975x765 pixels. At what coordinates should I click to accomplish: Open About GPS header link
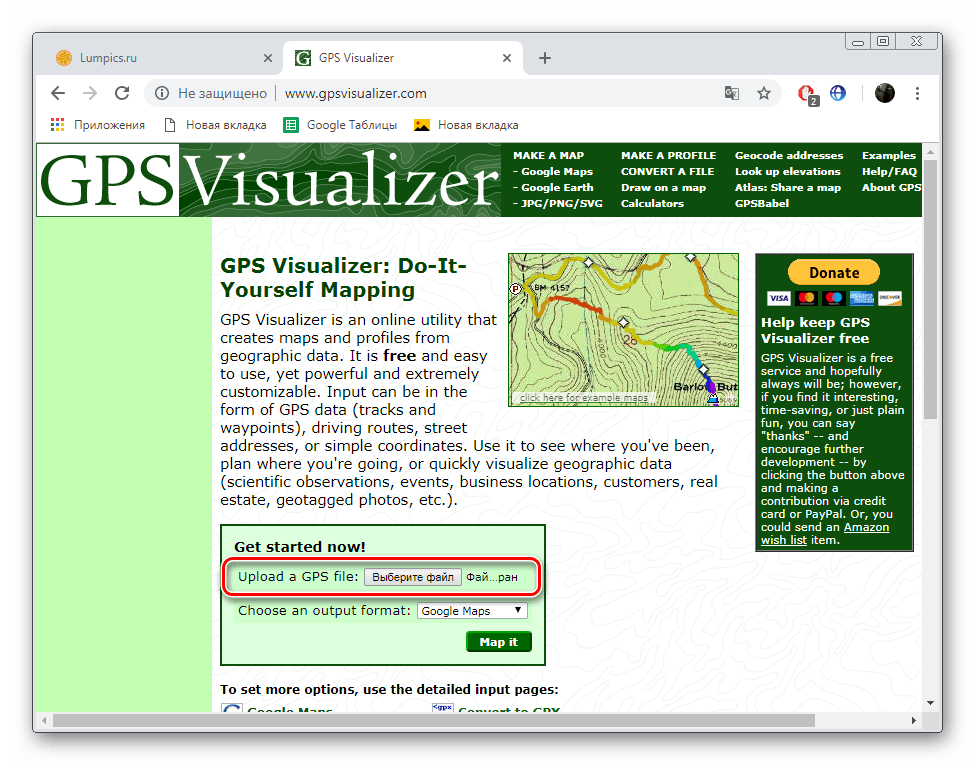click(x=891, y=188)
